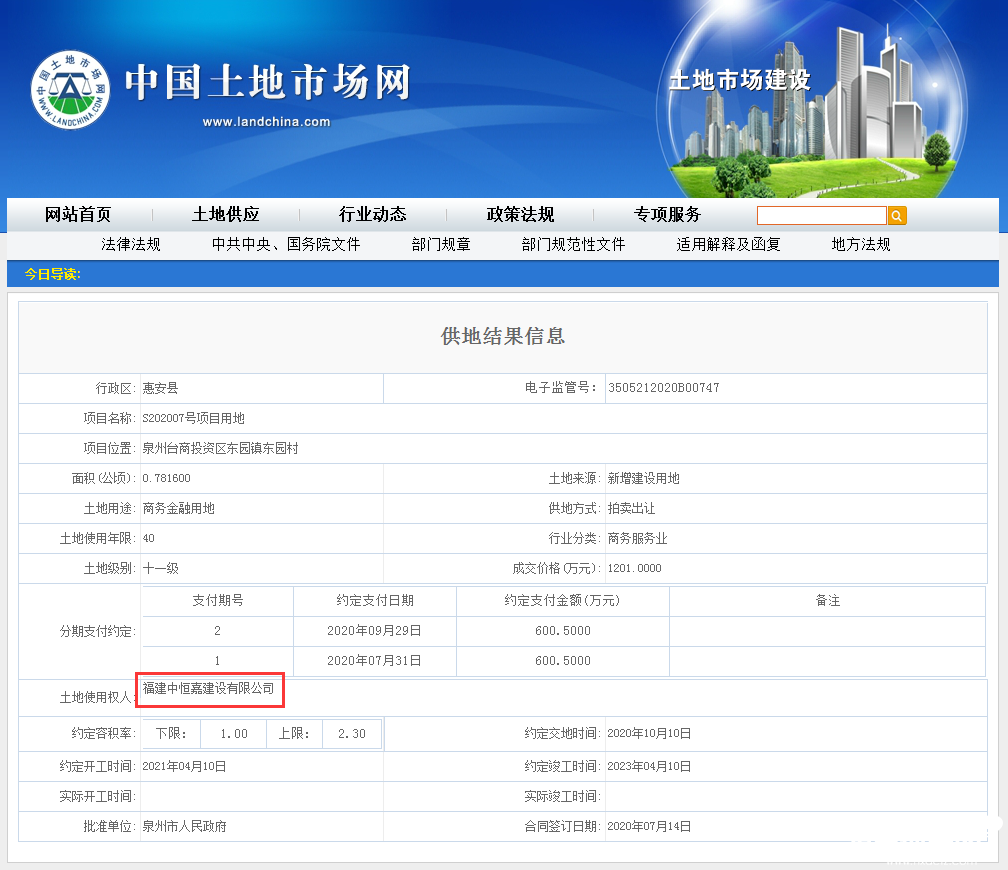Image resolution: width=1008 pixels, height=870 pixels.
Task: Open the 土地供应 menu item
Action: point(226,214)
